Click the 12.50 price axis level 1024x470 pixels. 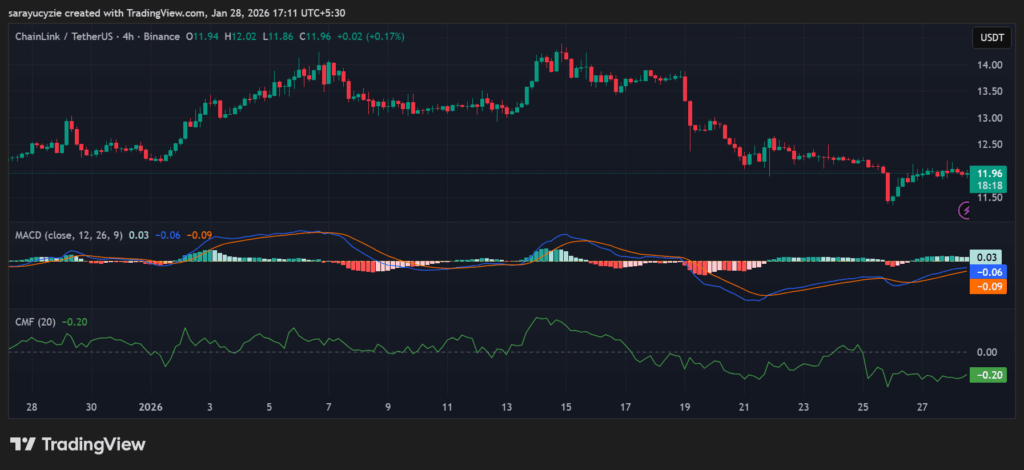pyautogui.click(x=988, y=144)
